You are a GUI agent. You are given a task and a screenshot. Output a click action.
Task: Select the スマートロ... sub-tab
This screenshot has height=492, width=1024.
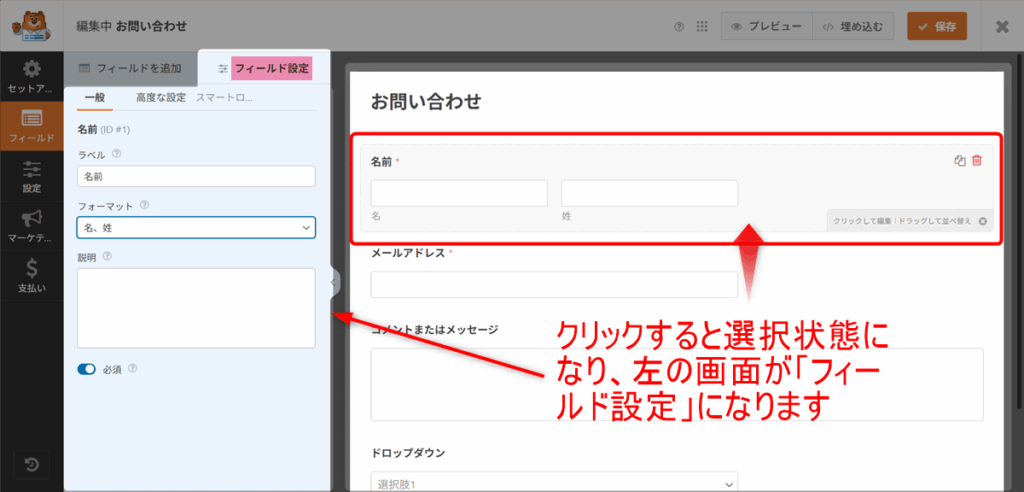225,98
